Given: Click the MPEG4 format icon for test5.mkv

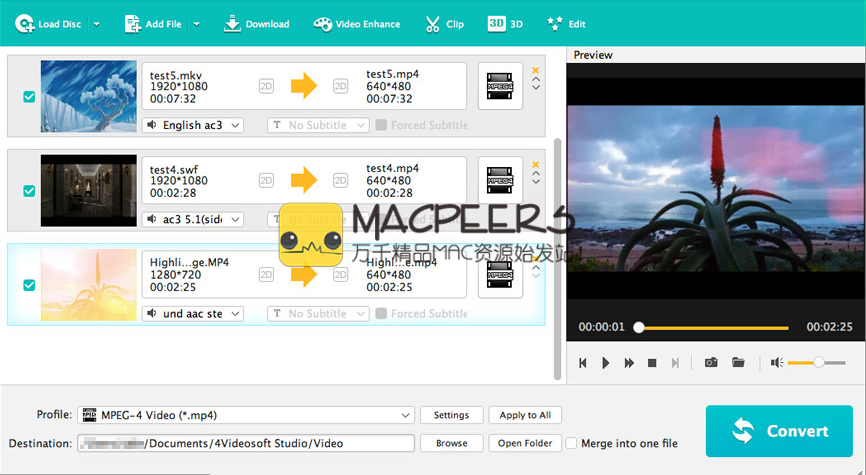Looking at the screenshot, I should (x=500, y=87).
